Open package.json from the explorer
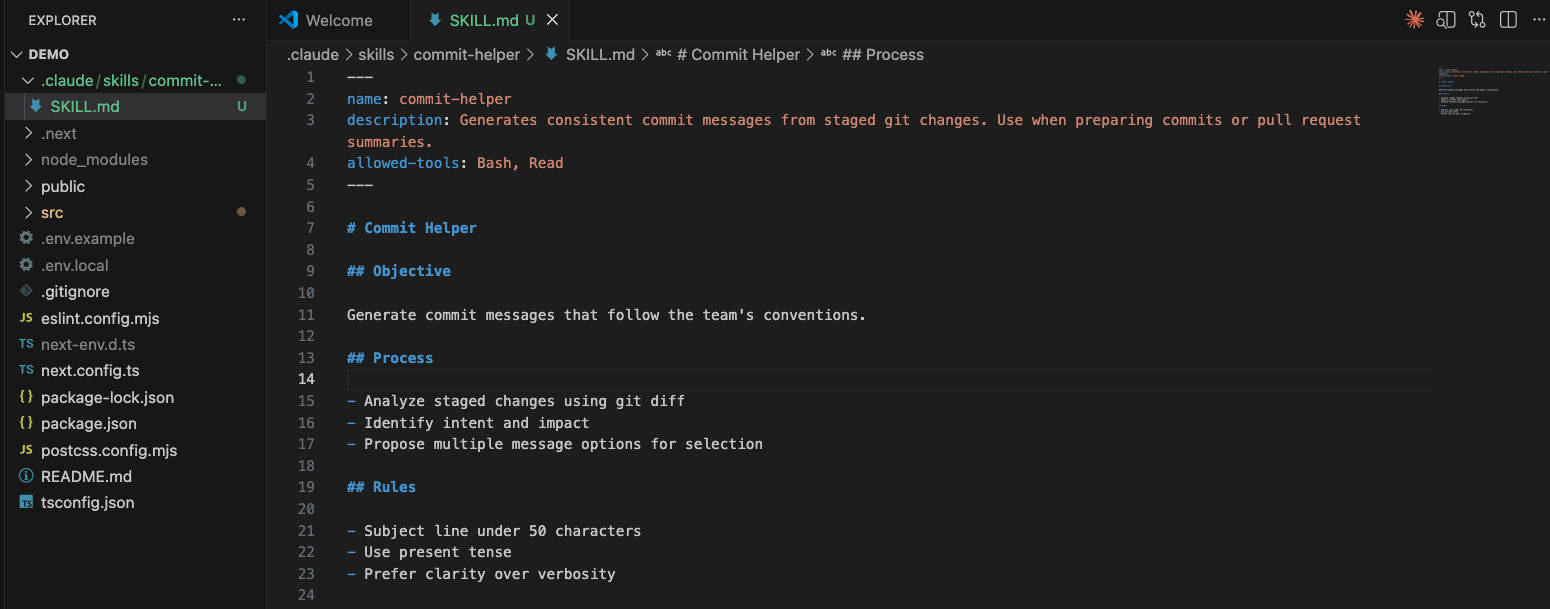Screen dimensions: 1550x609 (x=88, y=424)
